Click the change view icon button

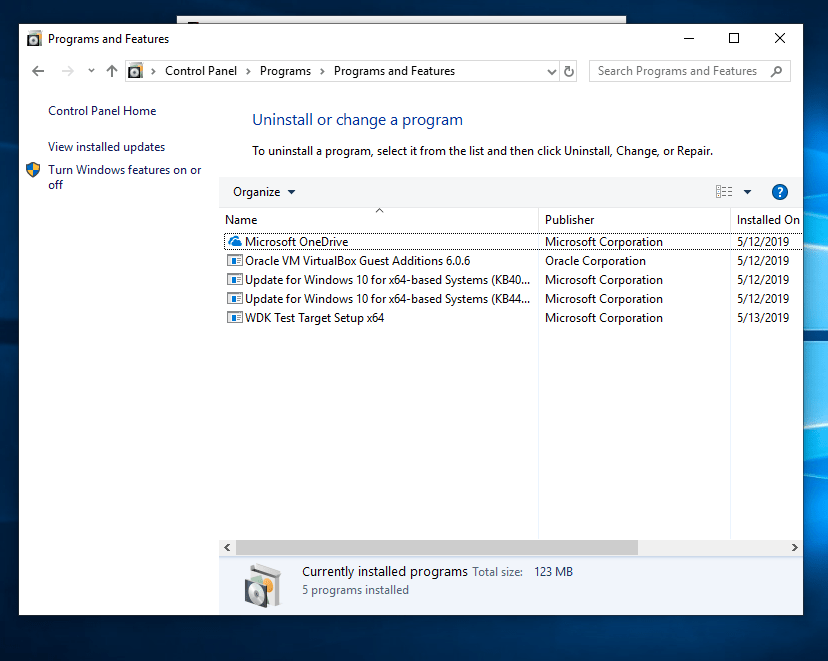click(x=724, y=192)
